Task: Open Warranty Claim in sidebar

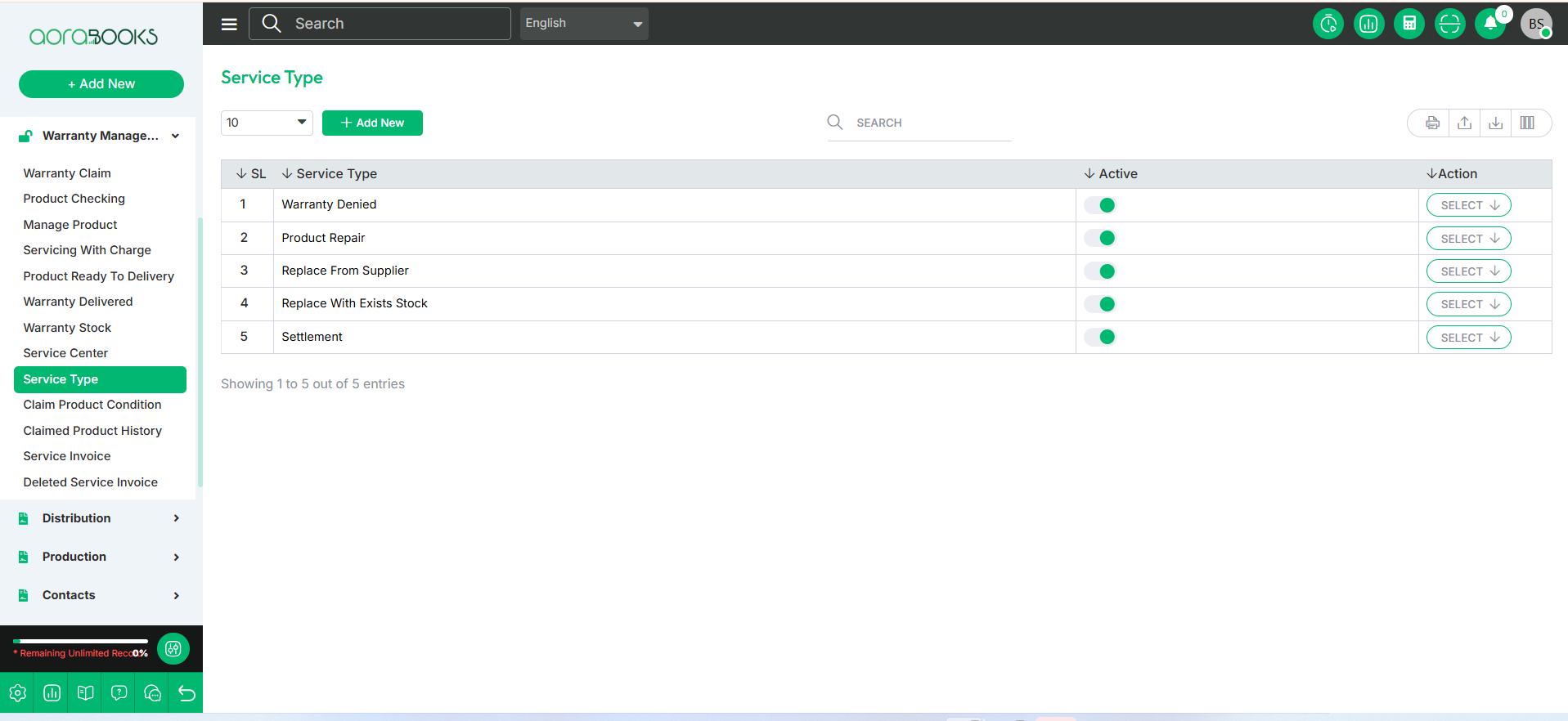Action: 67,173
